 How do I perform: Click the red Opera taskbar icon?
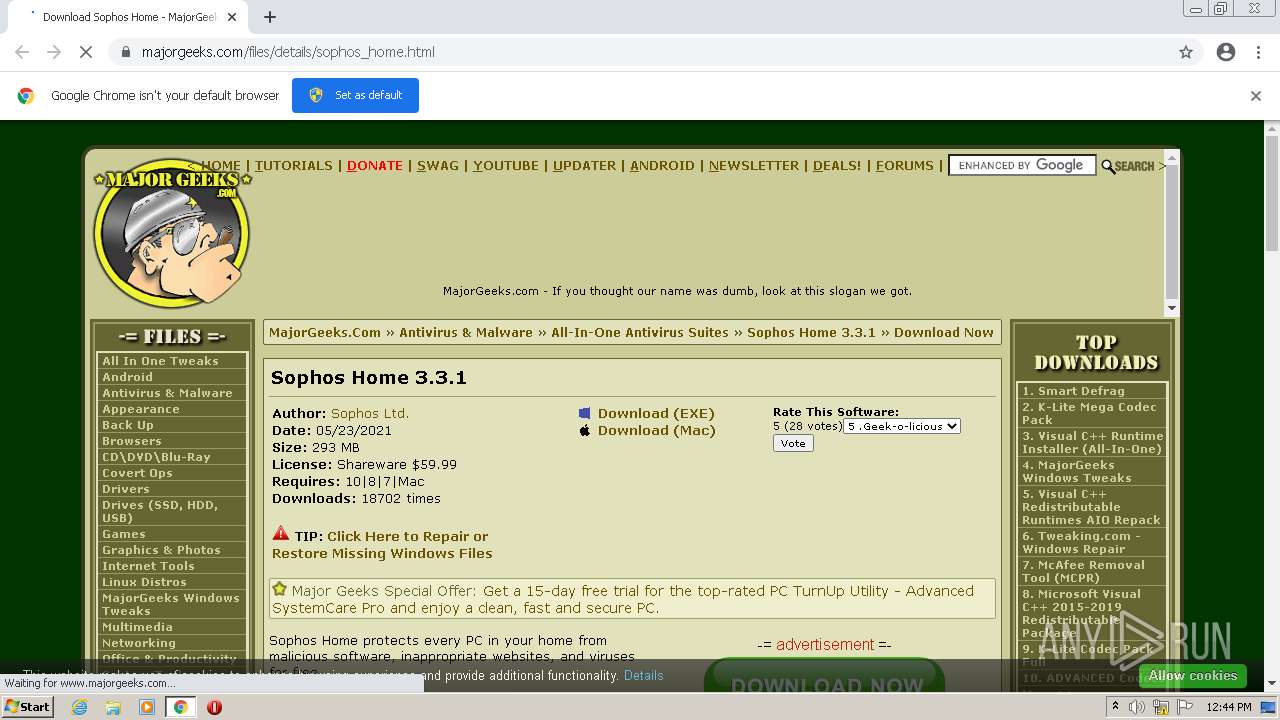click(214, 707)
